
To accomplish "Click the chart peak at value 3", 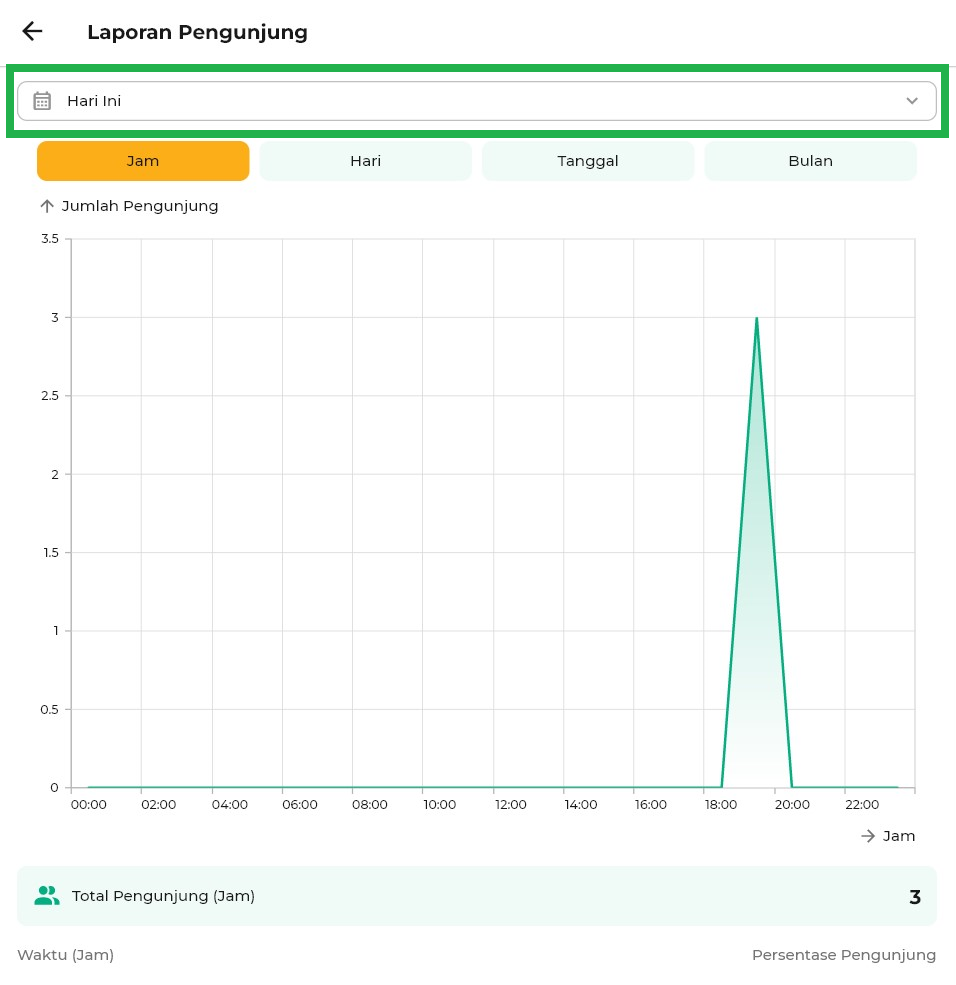I will click(x=756, y=318).
